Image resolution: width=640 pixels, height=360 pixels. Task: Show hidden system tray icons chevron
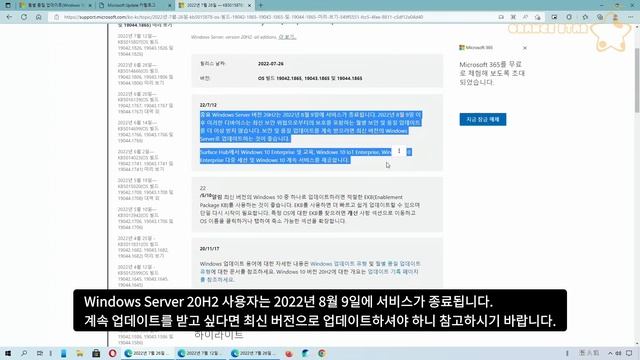point(610,353)
